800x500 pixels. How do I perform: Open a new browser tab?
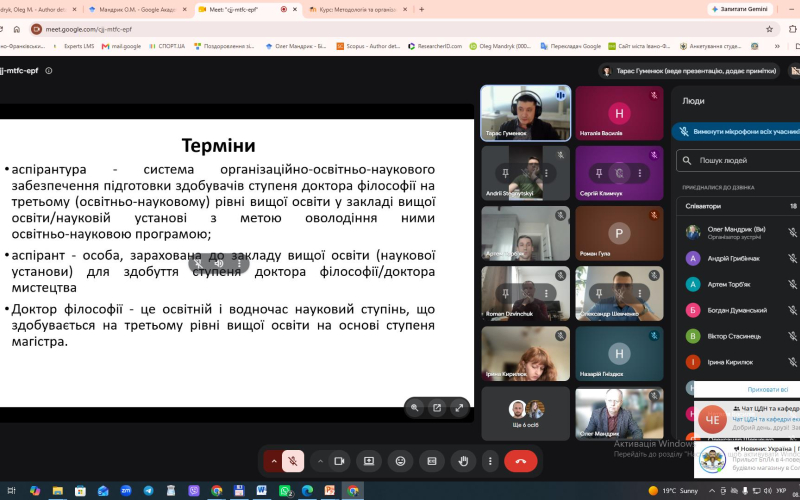click(x=421, y=9)
